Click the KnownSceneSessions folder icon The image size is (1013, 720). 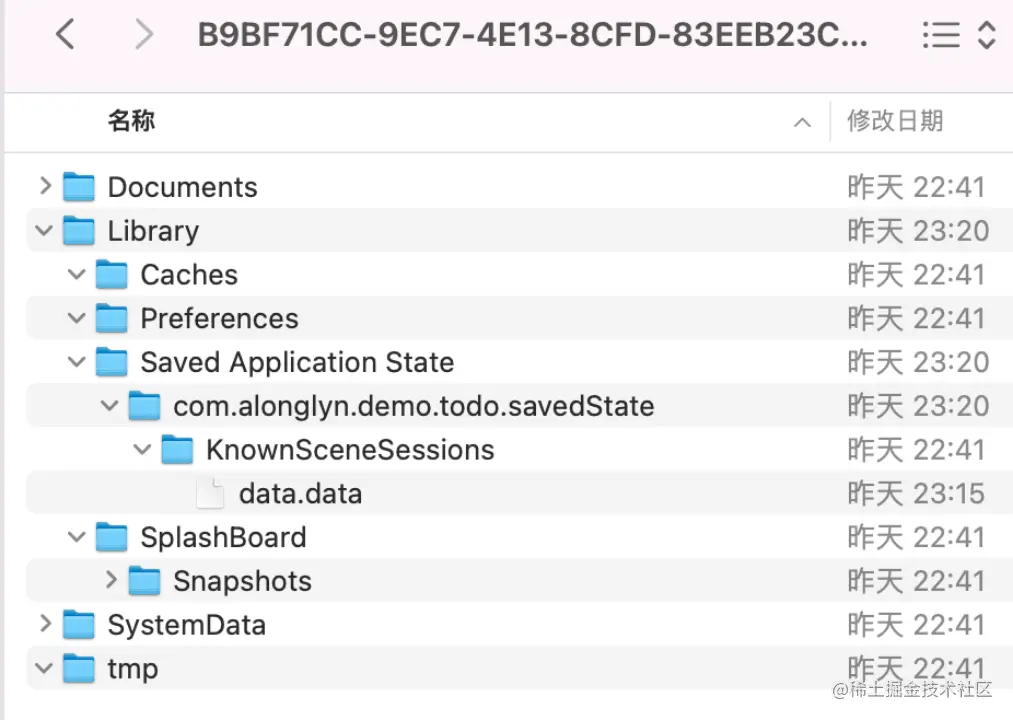(177, 450)
